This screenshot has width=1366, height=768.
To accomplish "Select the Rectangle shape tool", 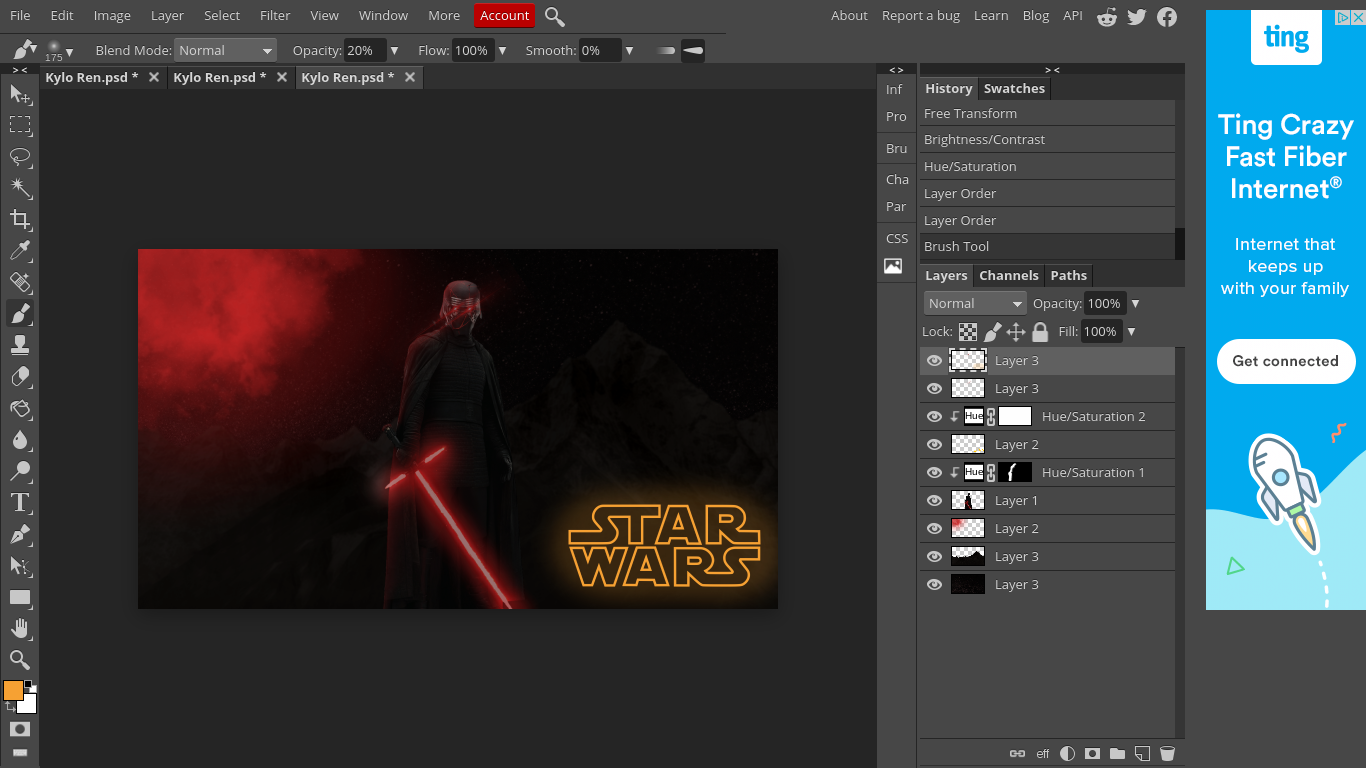I will pos(19,597).
